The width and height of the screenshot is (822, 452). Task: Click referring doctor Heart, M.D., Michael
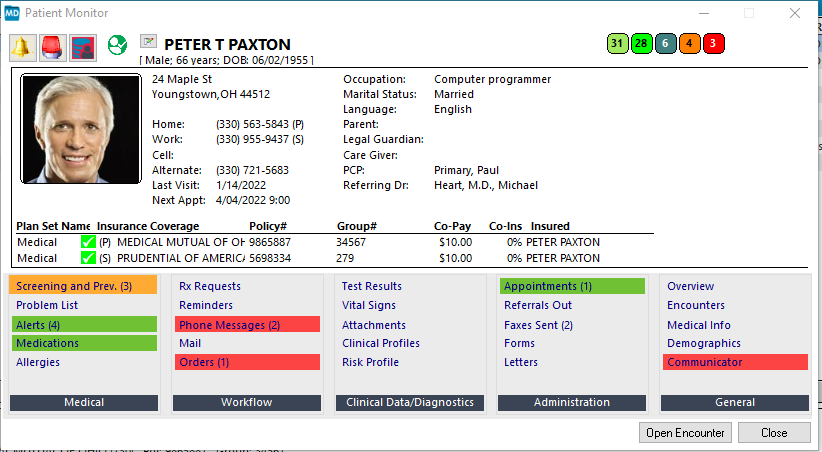[486, 185]
